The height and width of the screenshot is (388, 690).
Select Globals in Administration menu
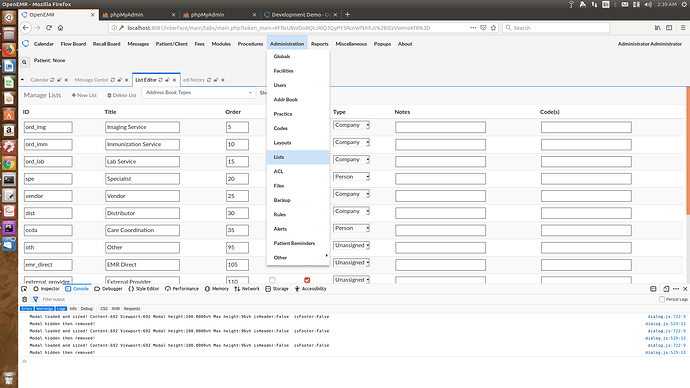298,56
